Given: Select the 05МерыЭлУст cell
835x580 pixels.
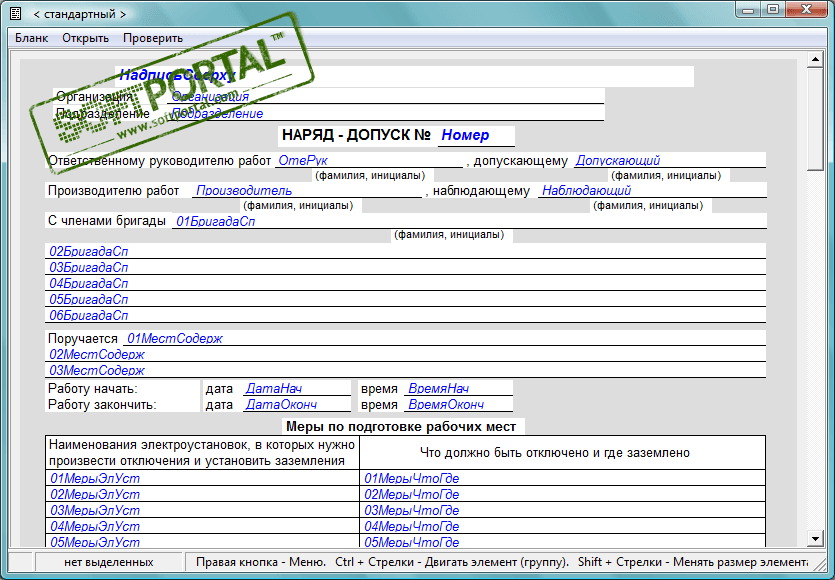Looking at the screenshot, I should pyautogui.click(x=202, y=542).
